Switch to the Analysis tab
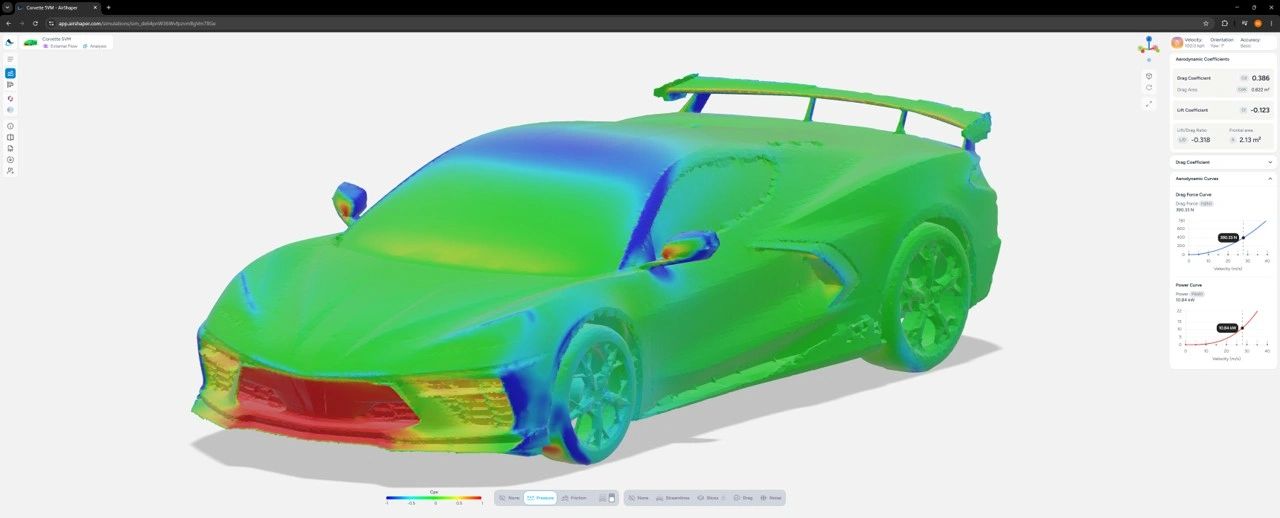Viewport: 1280px width, 518px height. point(95,46)
